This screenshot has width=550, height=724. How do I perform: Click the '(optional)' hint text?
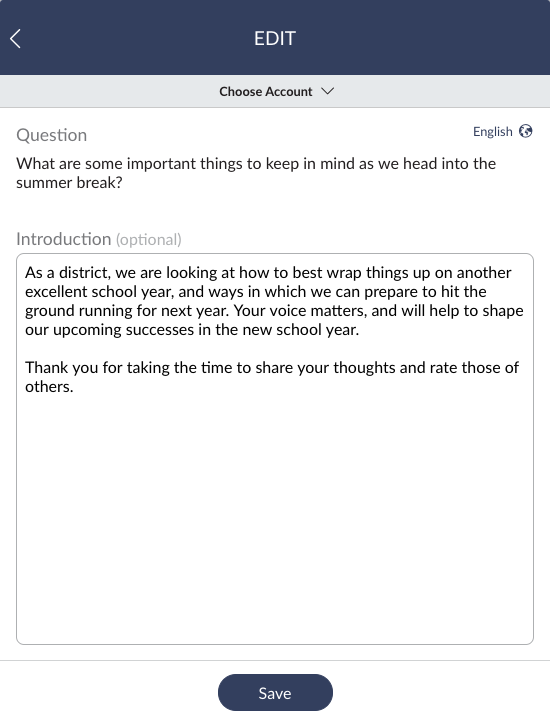coord(149,240)
